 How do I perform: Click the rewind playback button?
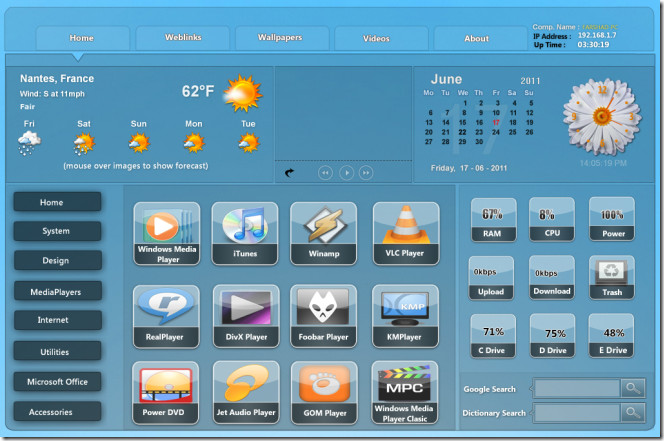pos(325,173)
